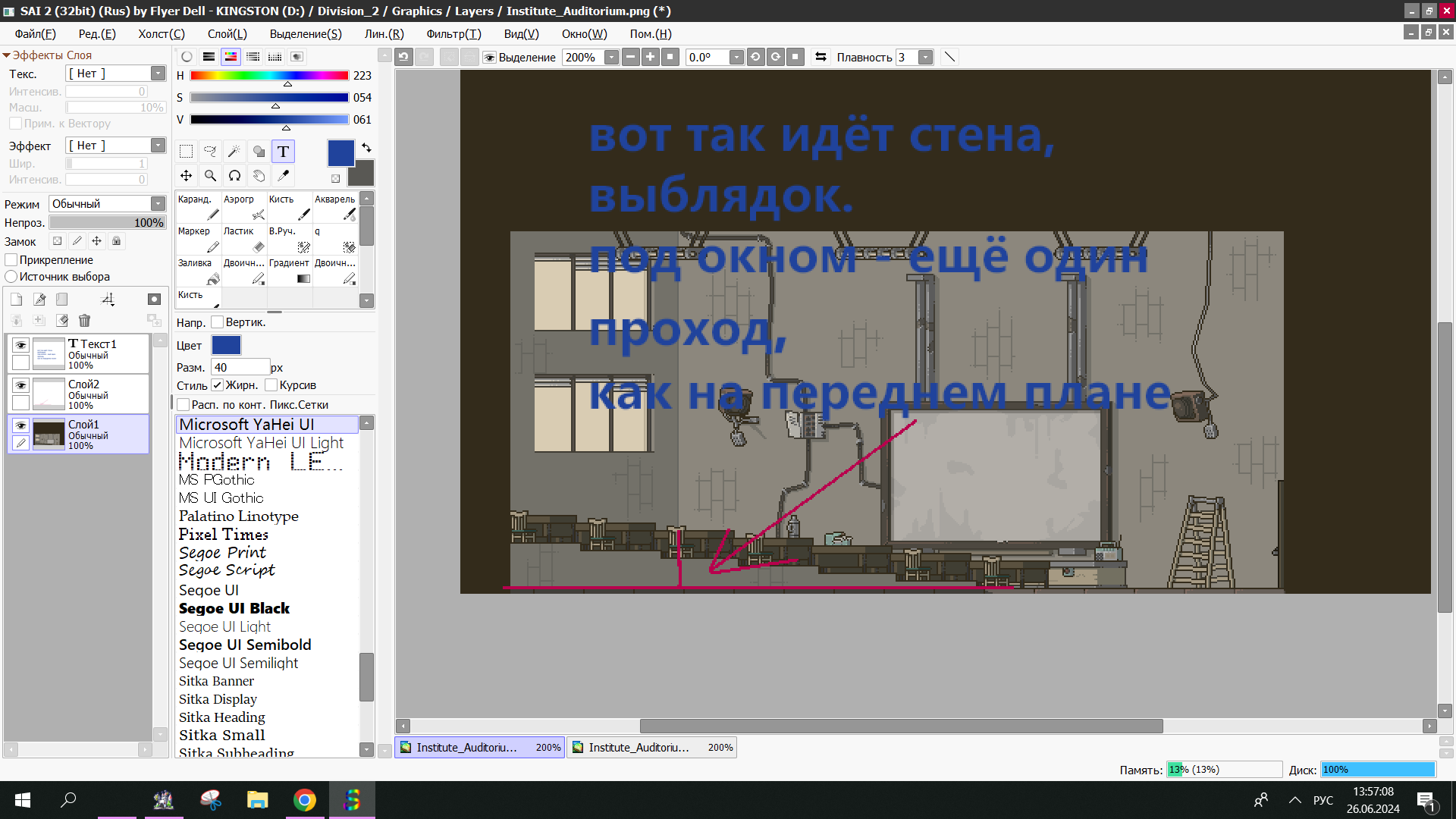Expand the 200% zoom level dropdown
1456x819 pixels.
[611, 58]
